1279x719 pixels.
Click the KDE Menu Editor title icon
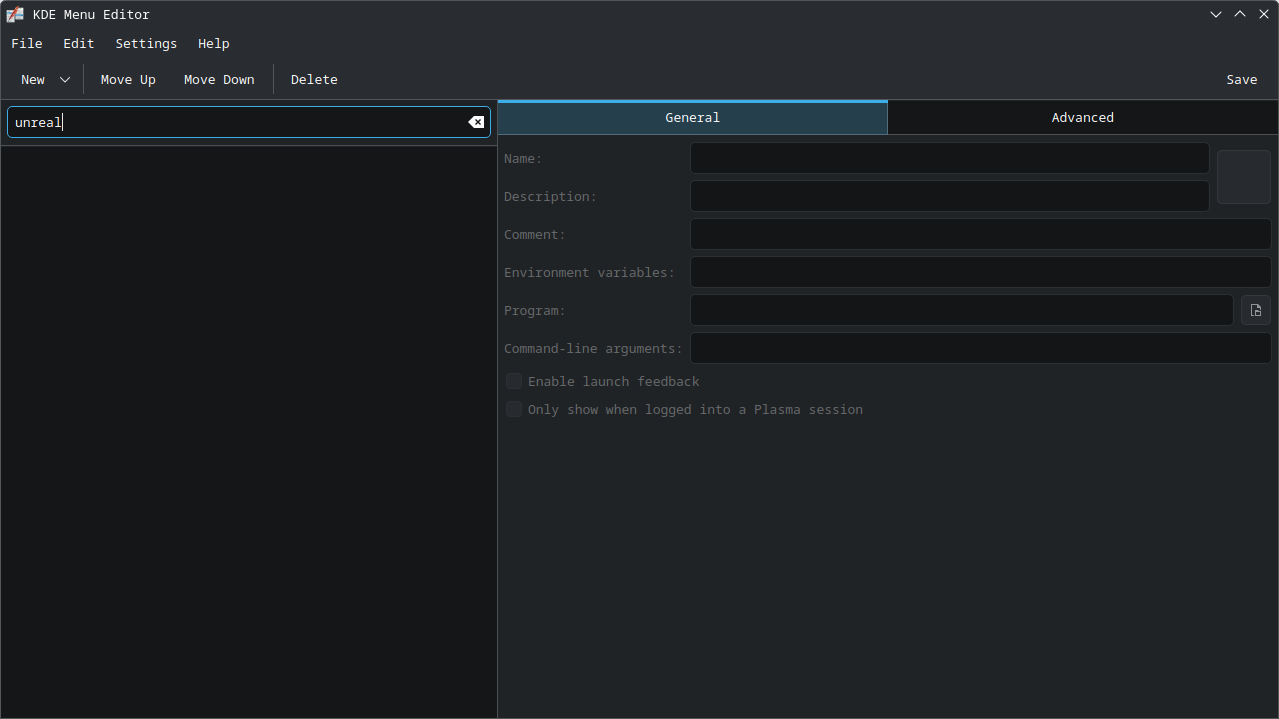pos(15,14)
